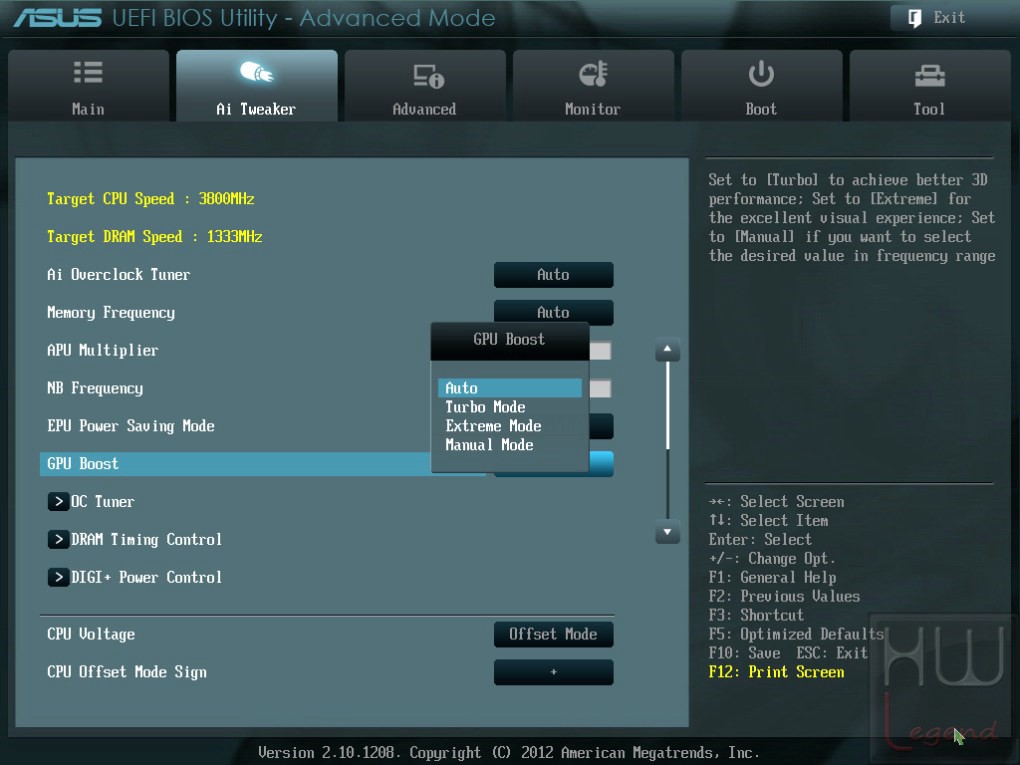Click the Main tab list icon
The image size is (1020, 765).
point(88,72)
